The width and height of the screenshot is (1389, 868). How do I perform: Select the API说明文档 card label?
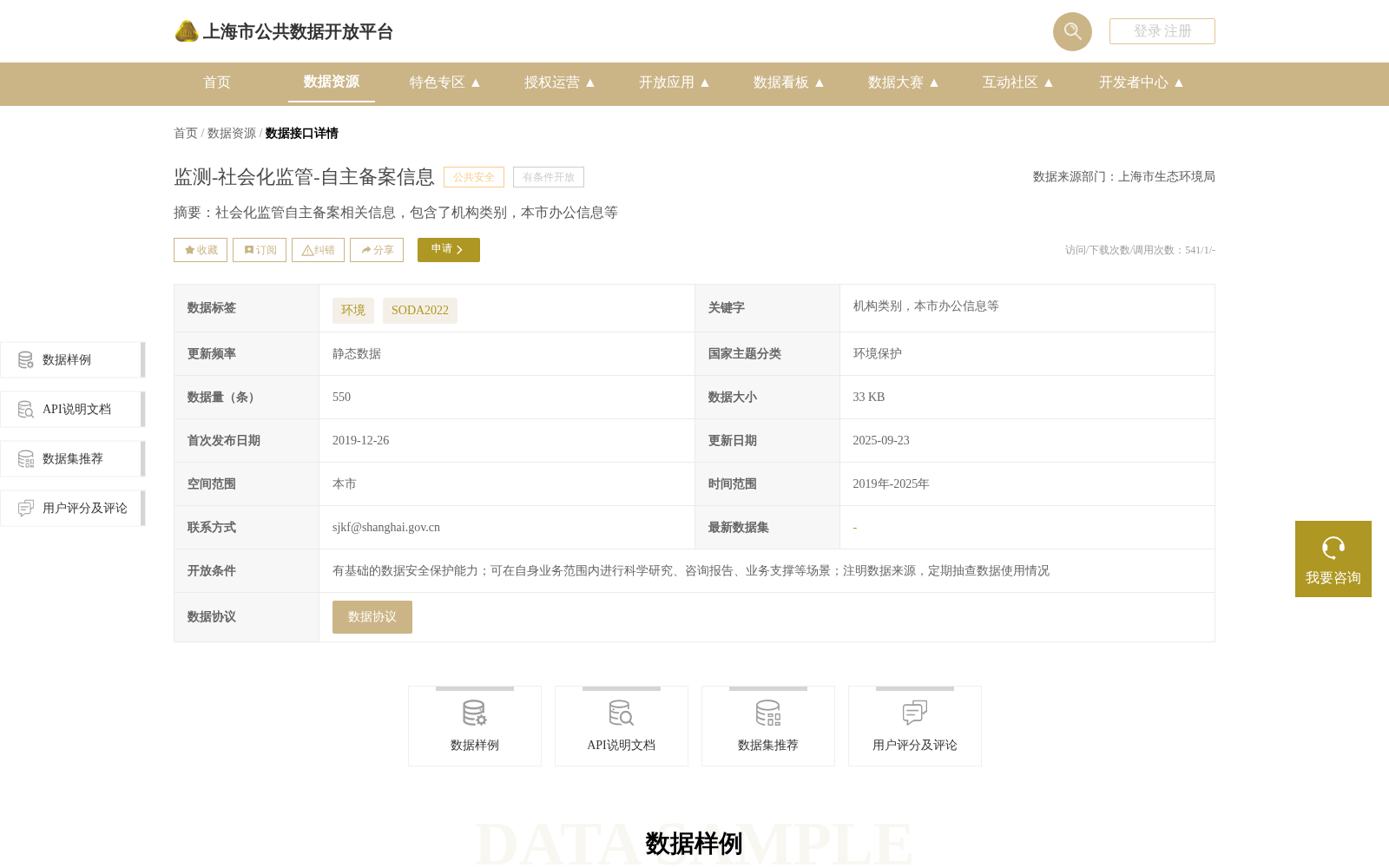[622, 745]
